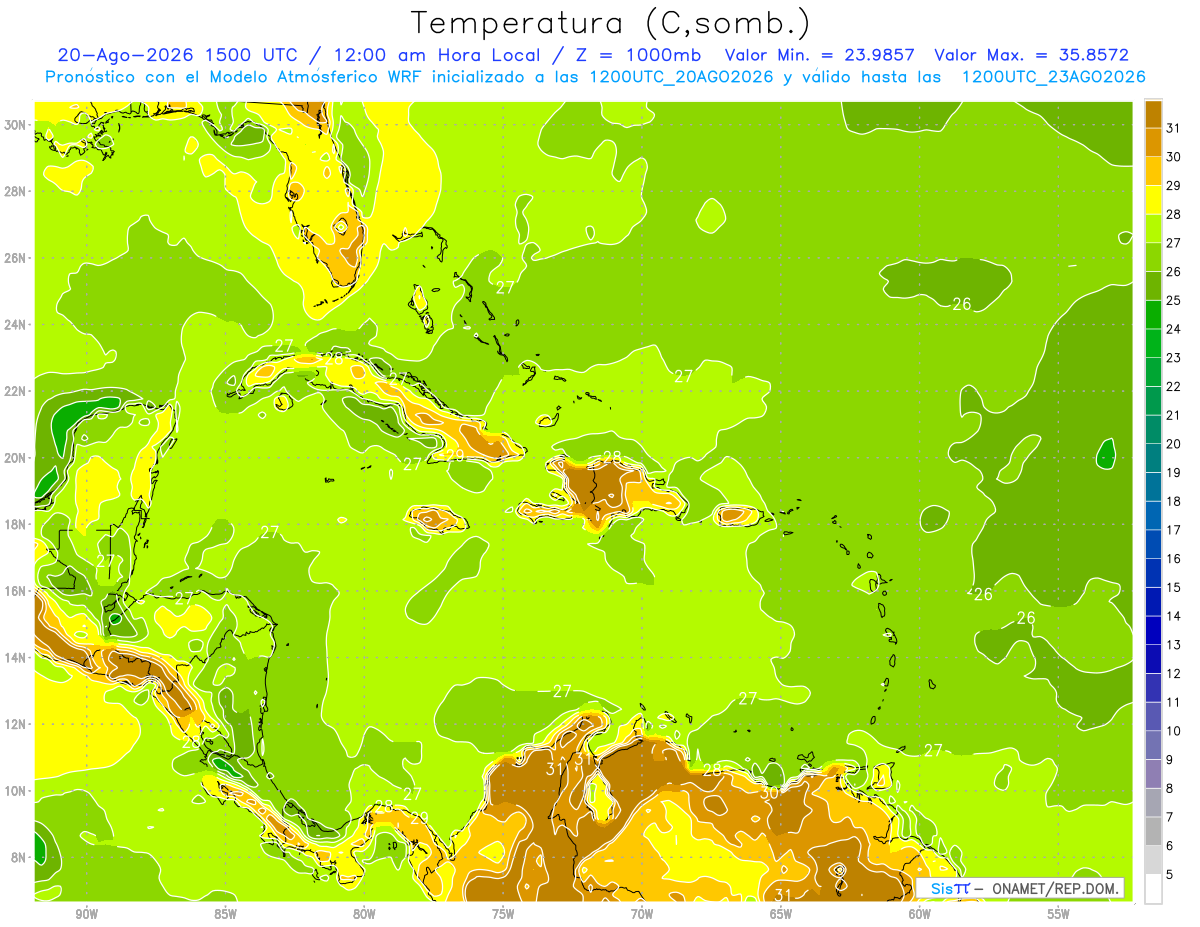Click the '80W' longitude axis label
The width and height of the screenshot is (1200, 927).
364,914
